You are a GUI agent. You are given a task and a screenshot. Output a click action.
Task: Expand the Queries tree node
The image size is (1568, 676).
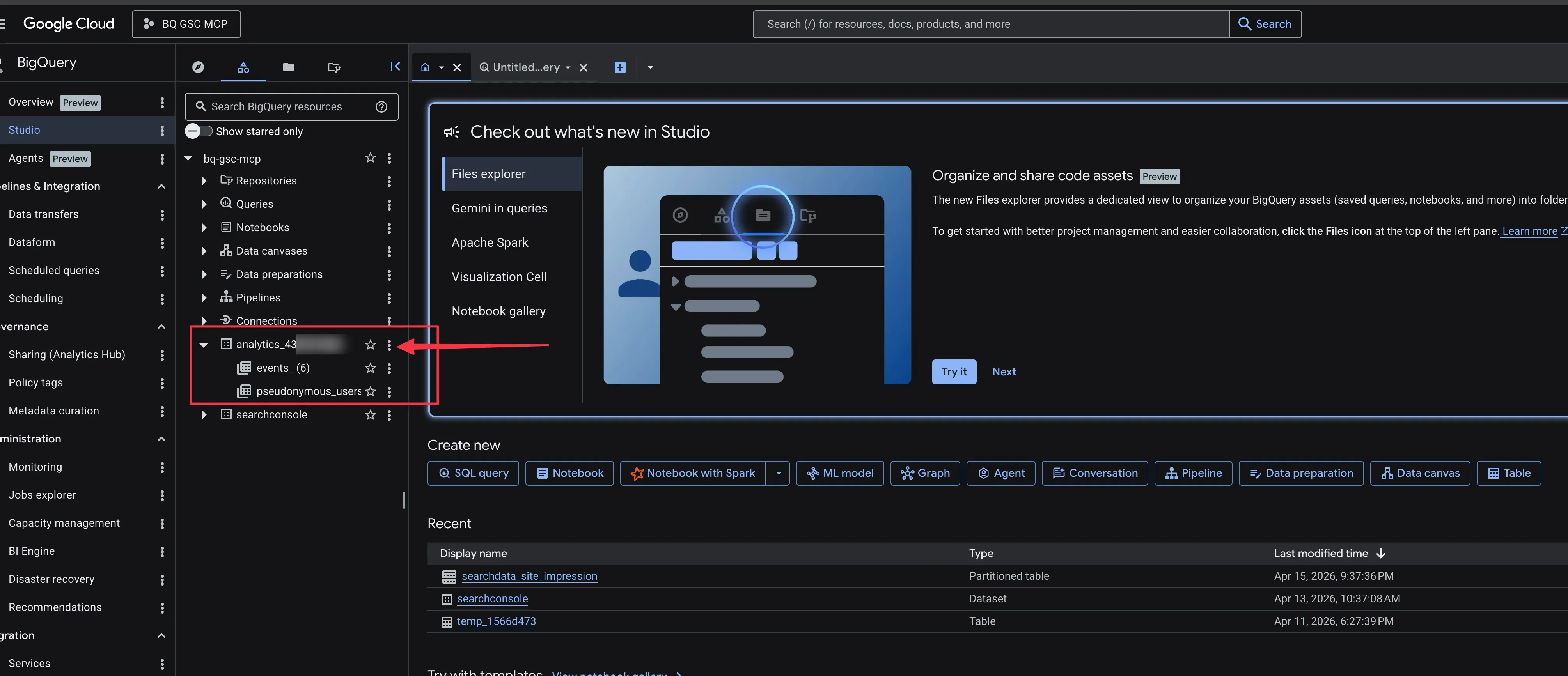click(204, 204)
